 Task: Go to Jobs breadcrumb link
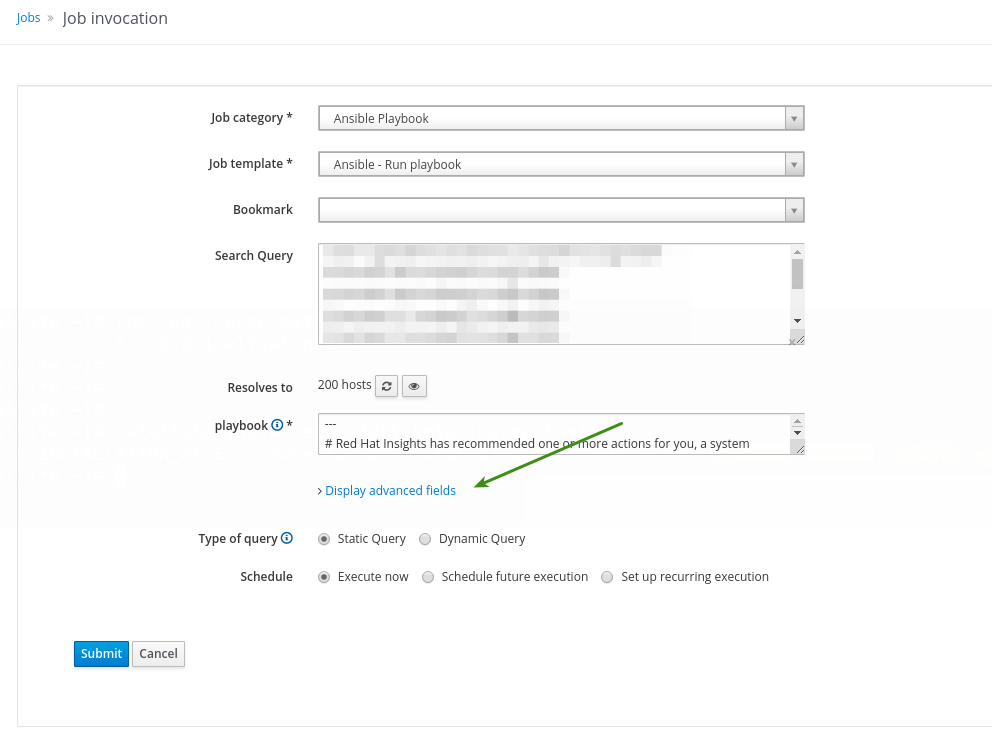click(x=28, y=18)
